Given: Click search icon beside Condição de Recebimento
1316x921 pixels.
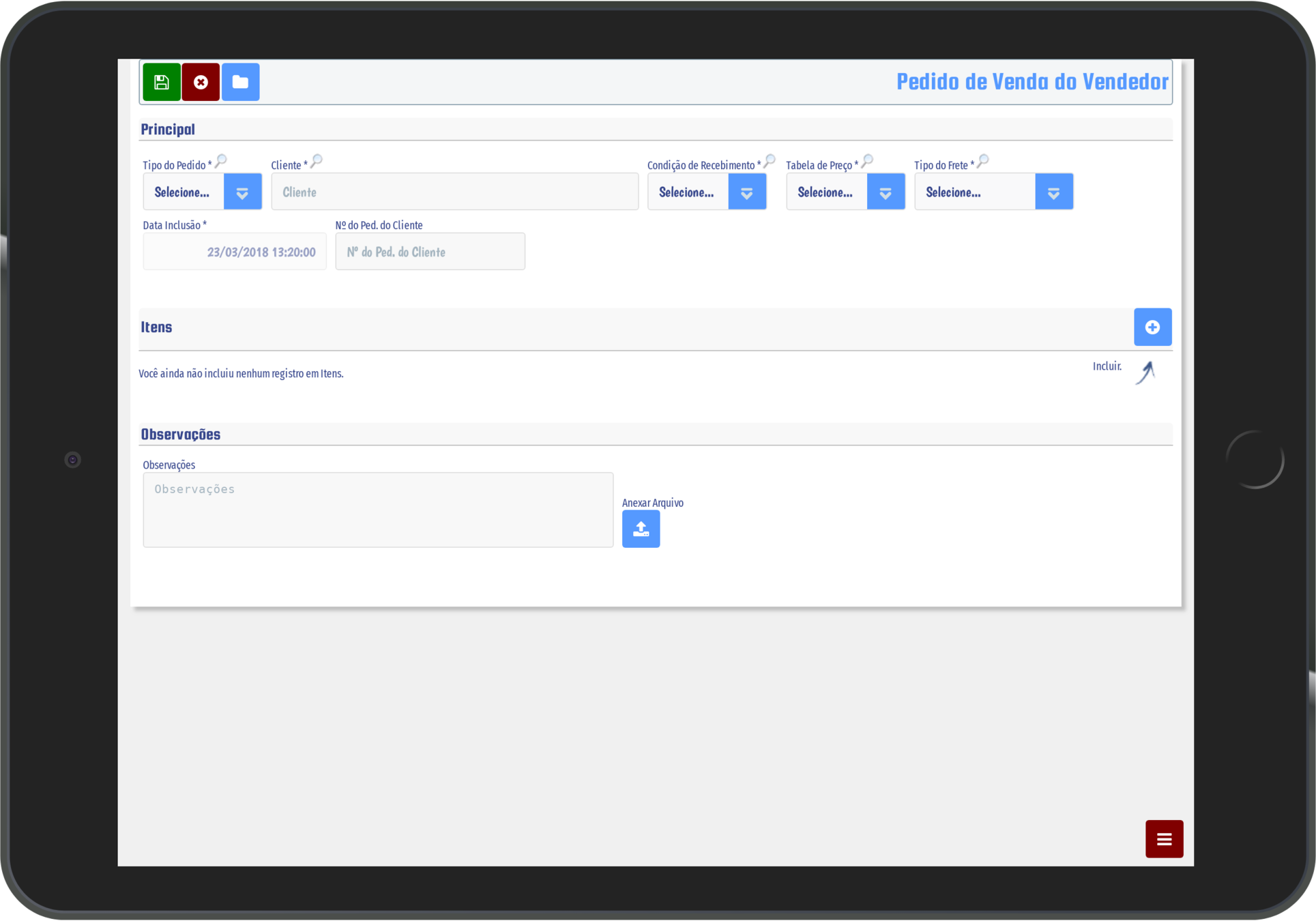Looking at the screenshot, I should pos(770,162).
